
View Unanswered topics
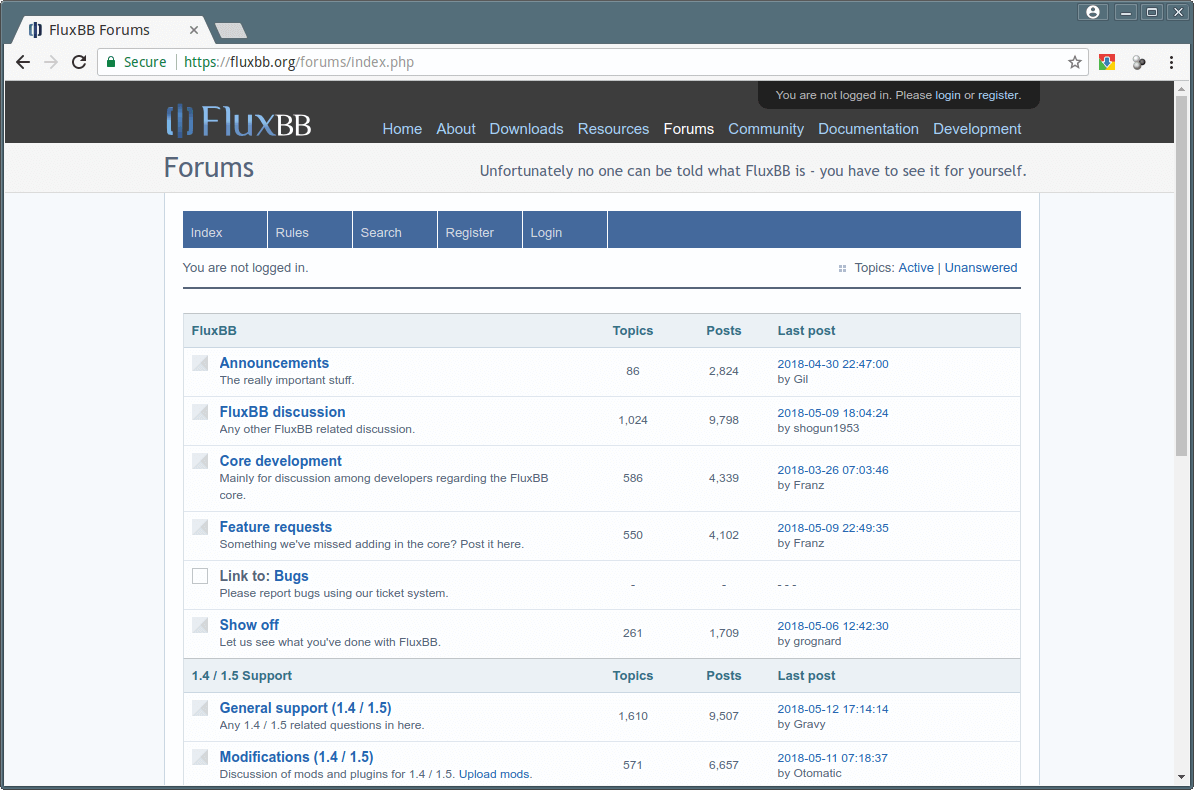coord(980,268)
